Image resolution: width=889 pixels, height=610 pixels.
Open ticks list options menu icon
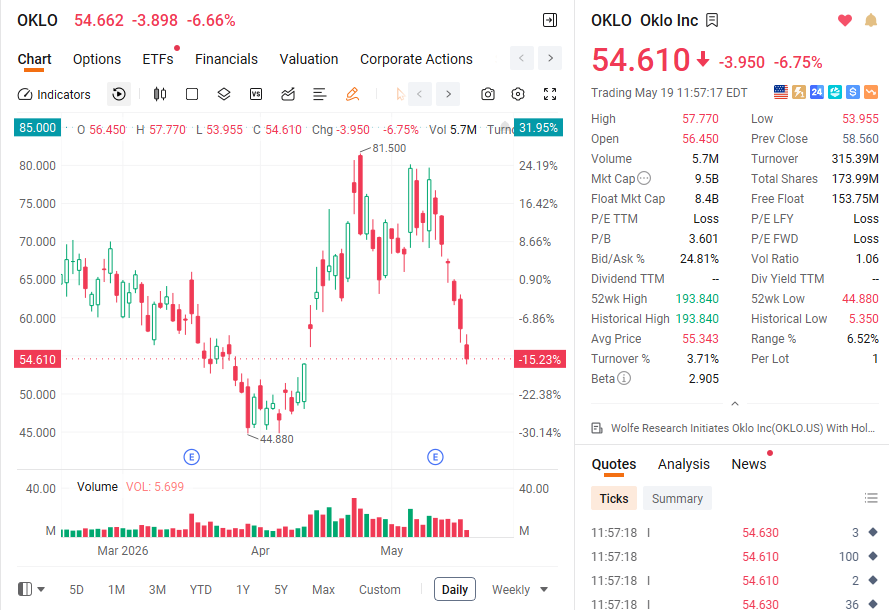tap(871, 498)
